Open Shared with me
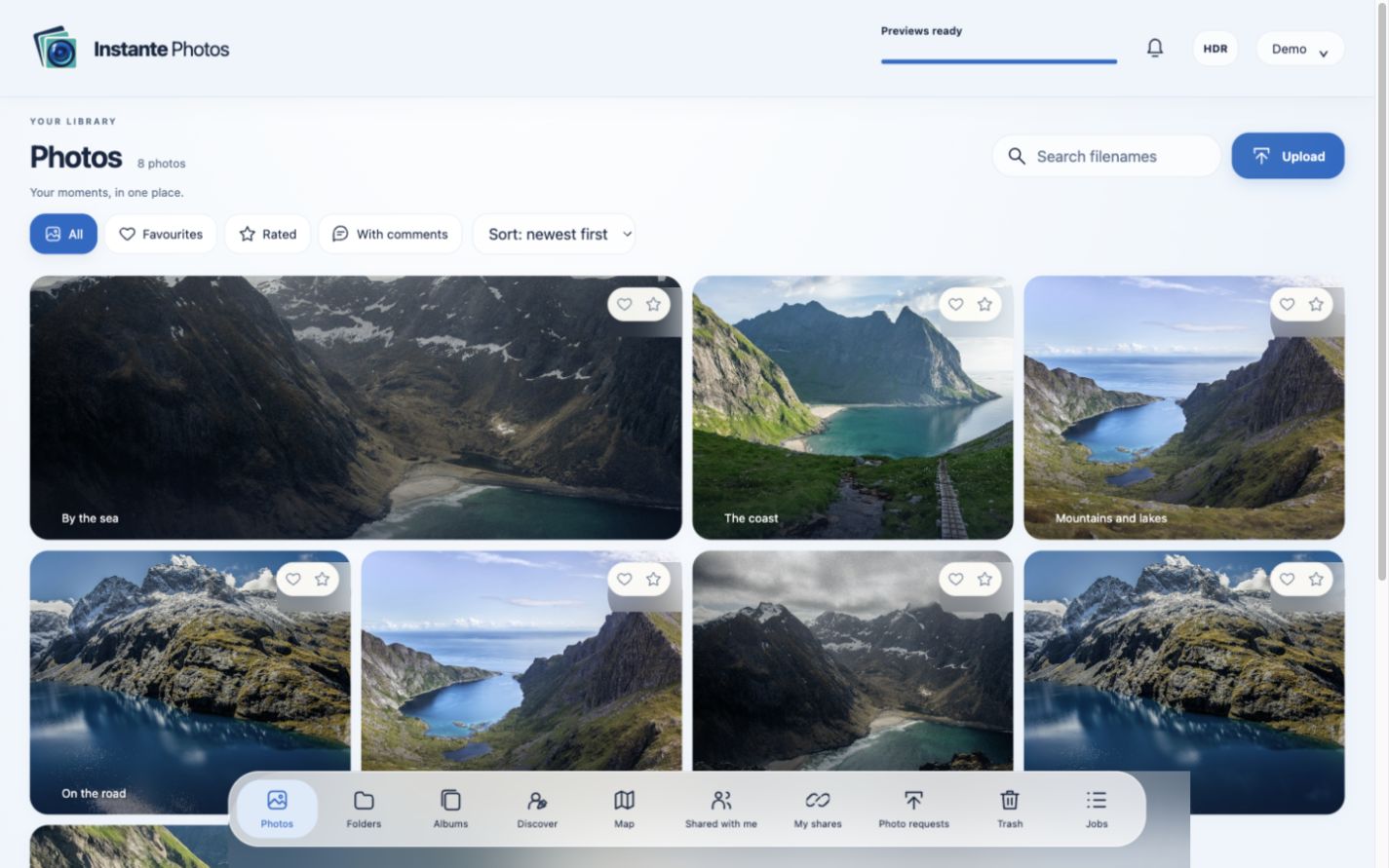The height and width of the screenshot is (868, 1389). [x=720, y=809]
